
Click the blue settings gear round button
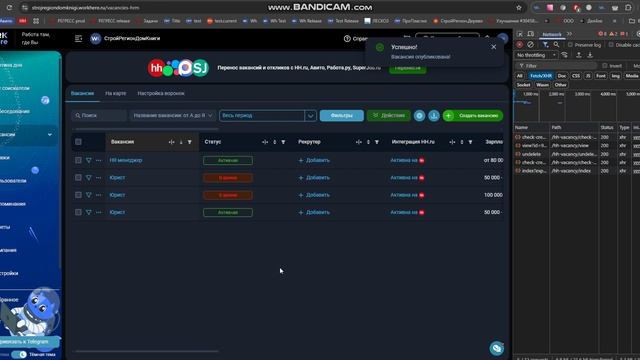(x=419, y=116)
